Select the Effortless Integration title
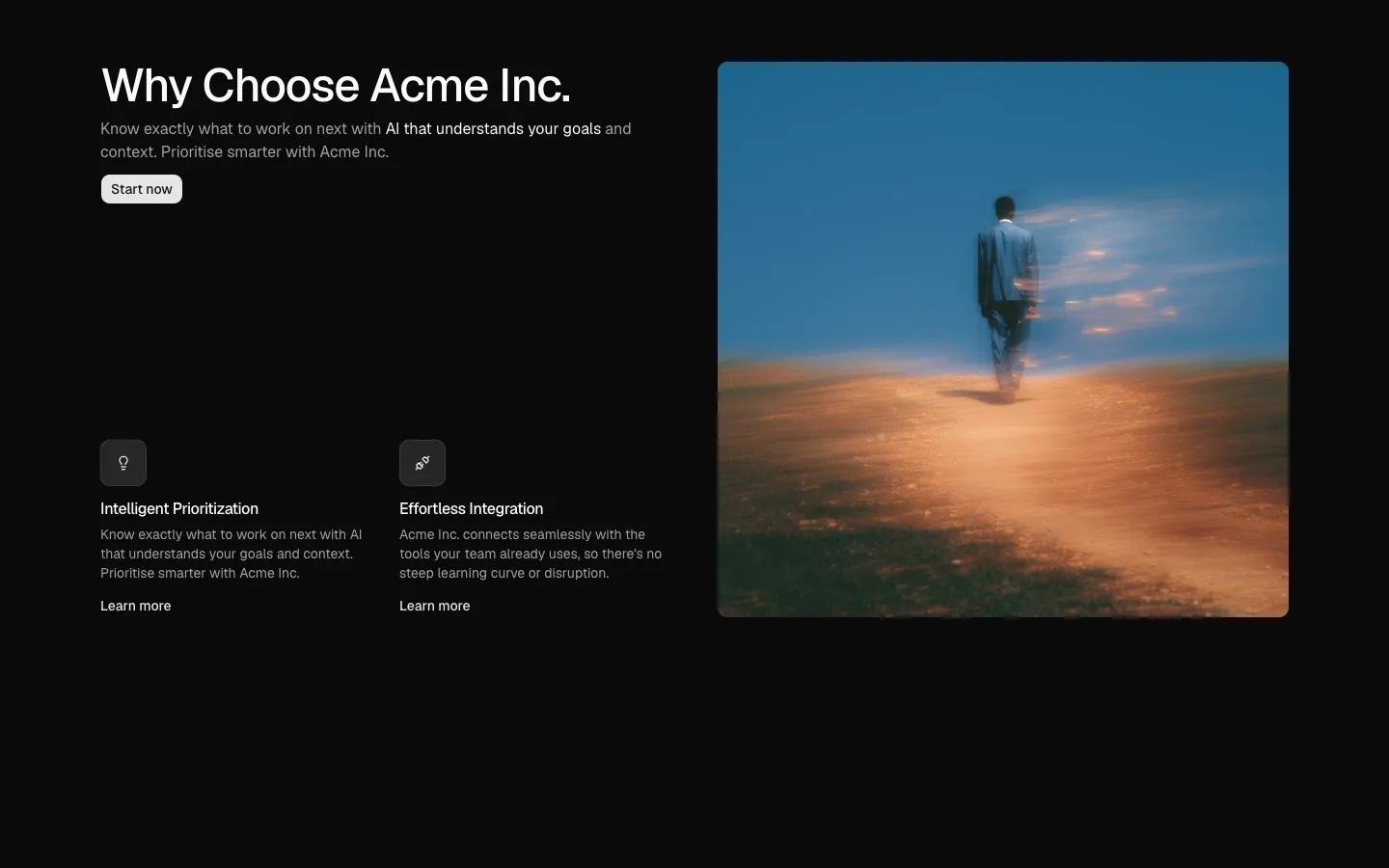The image size is (1389, 868). pyautogui.click(x=472, y=508)
